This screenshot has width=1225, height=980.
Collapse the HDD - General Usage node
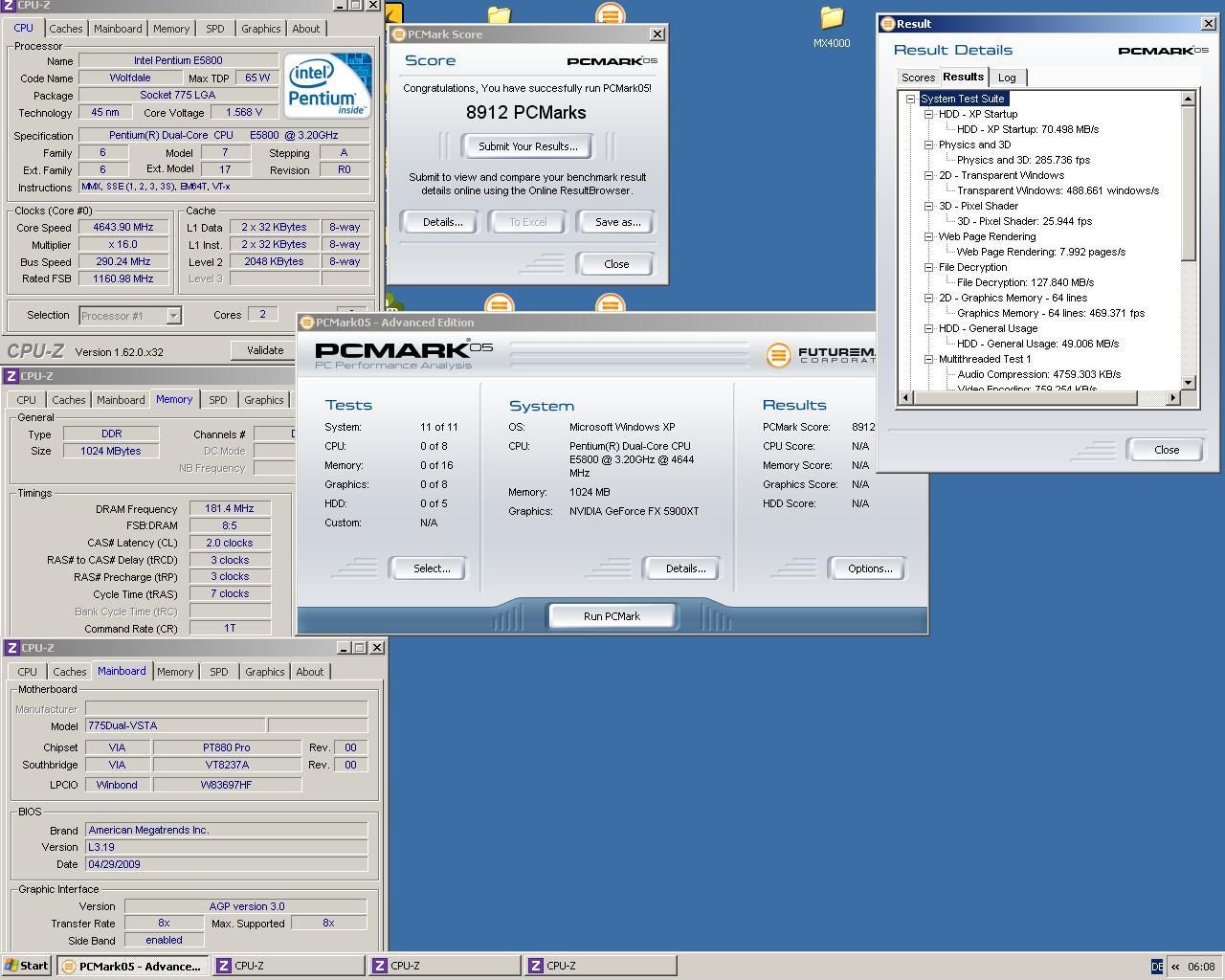pyautogui.click(x=928, y=328)
